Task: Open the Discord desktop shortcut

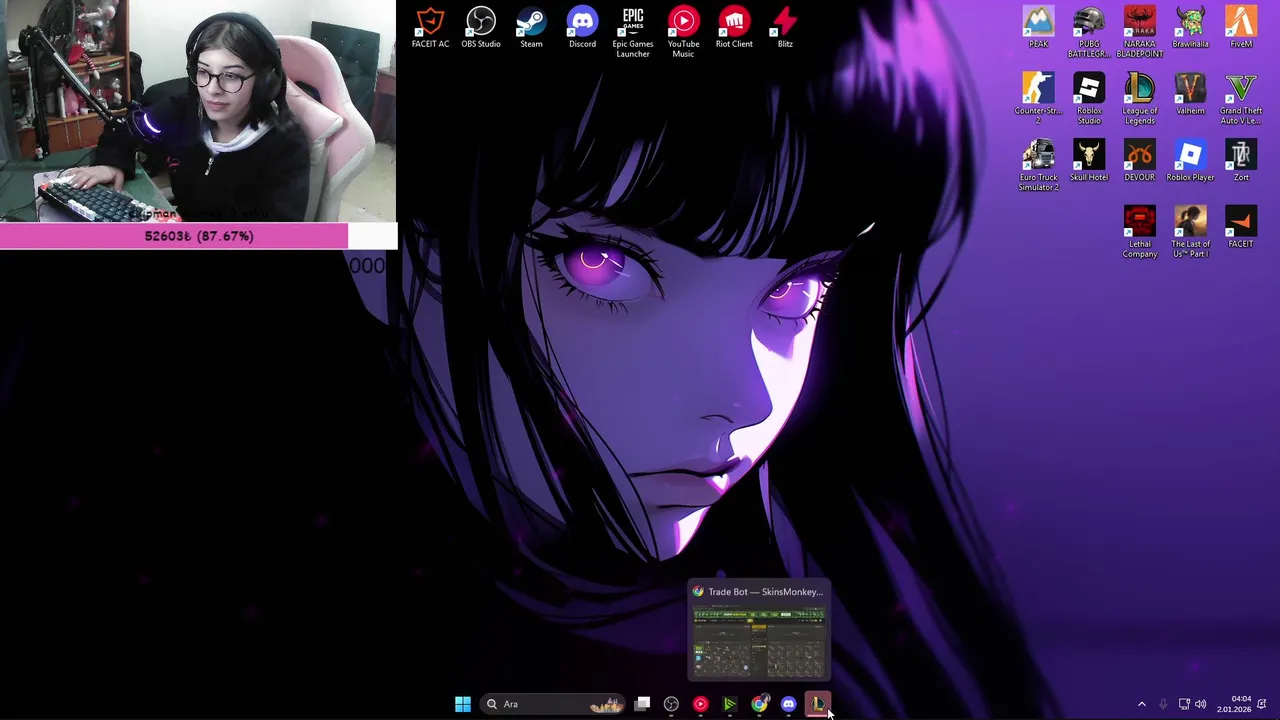Action: [x=582, y=27]
